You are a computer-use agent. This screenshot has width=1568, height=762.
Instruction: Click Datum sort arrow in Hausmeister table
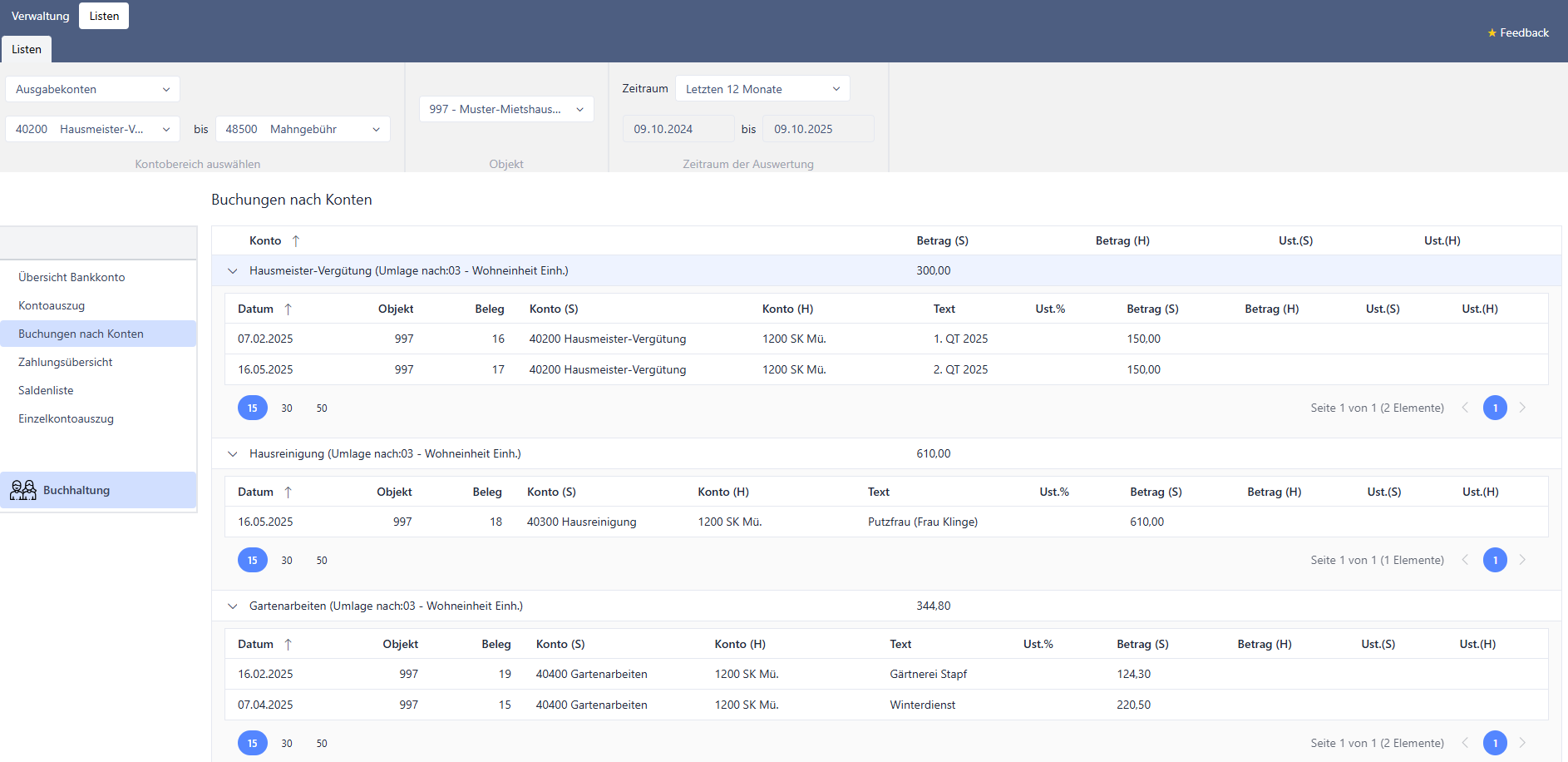click(288, 309)
